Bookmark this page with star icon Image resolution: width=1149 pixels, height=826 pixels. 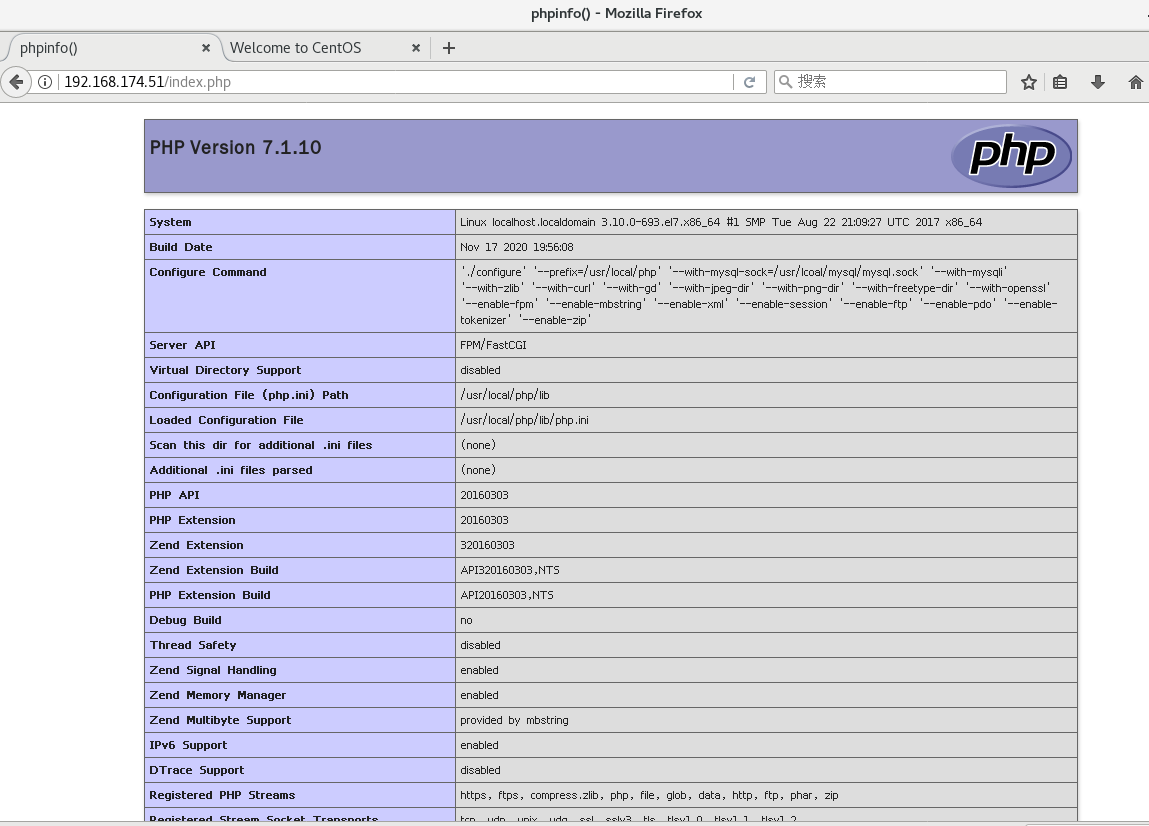[x=1029, y=82]
